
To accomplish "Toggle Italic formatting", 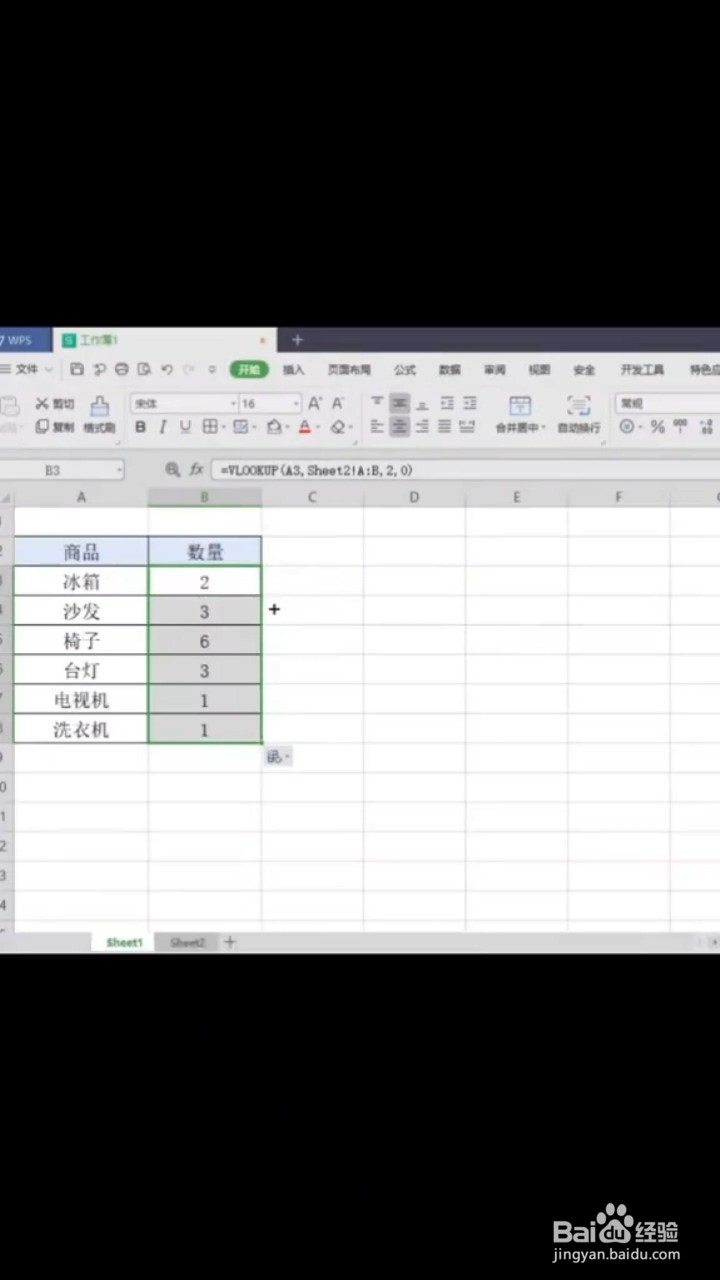I will (162, 427).
